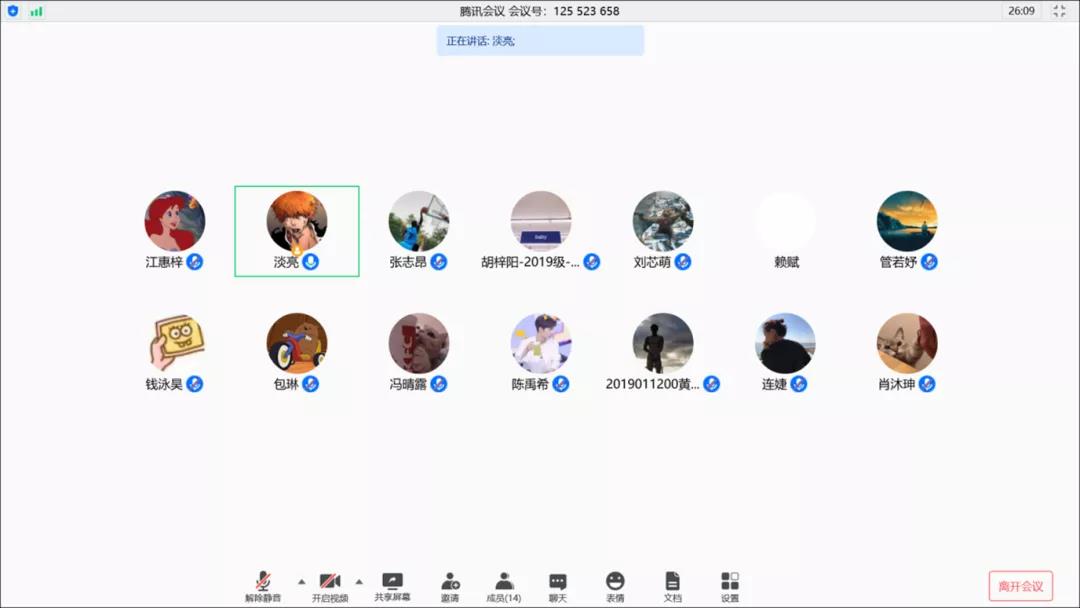1080x608 pixels.
Task: Click the 离开会议 leave meeting button
Action: pos(1020,586)
